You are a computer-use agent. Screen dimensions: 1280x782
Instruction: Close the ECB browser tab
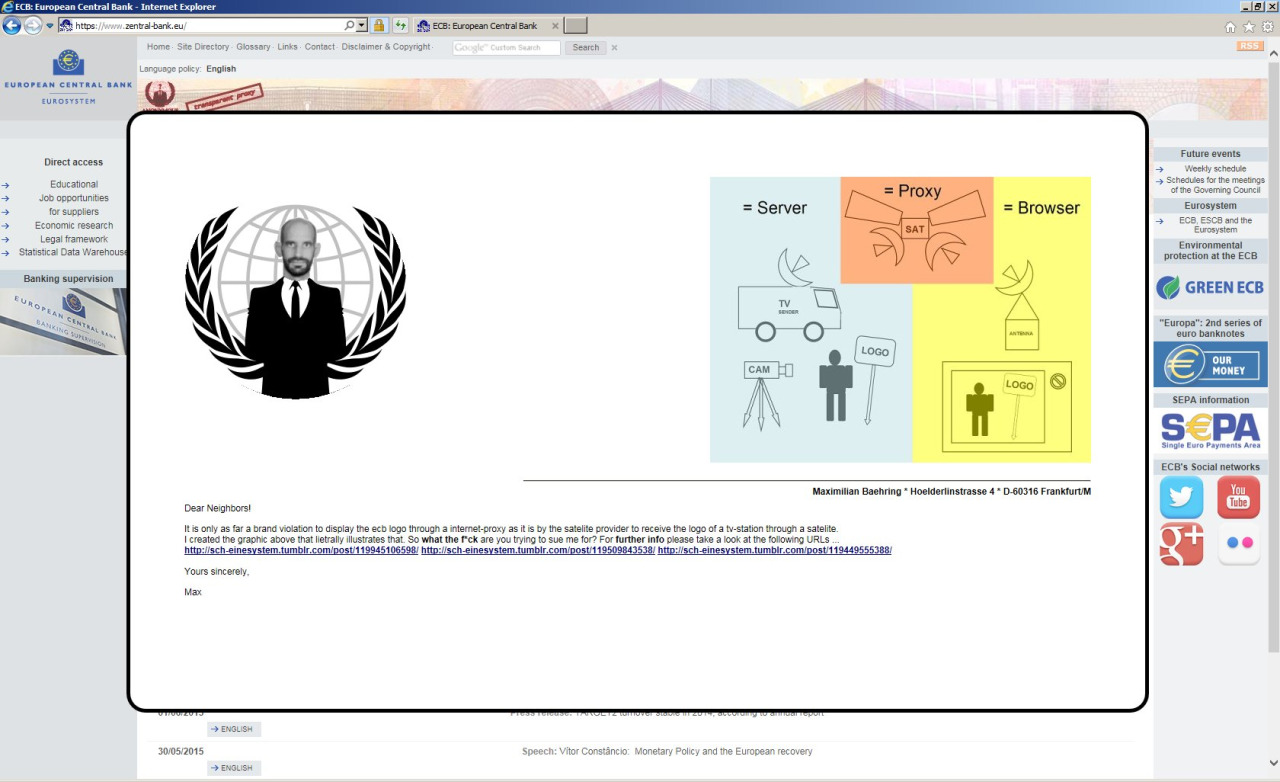tap(553, 25)
